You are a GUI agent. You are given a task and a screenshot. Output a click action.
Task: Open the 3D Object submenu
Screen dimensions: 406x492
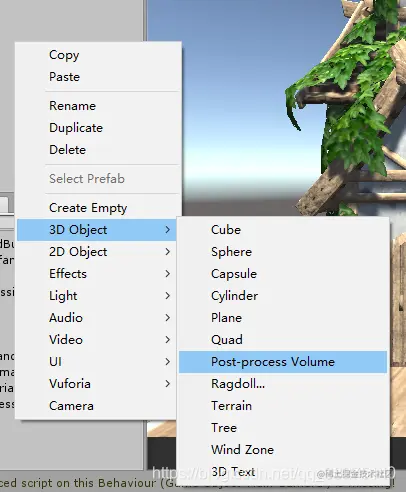tap(97, 230)
